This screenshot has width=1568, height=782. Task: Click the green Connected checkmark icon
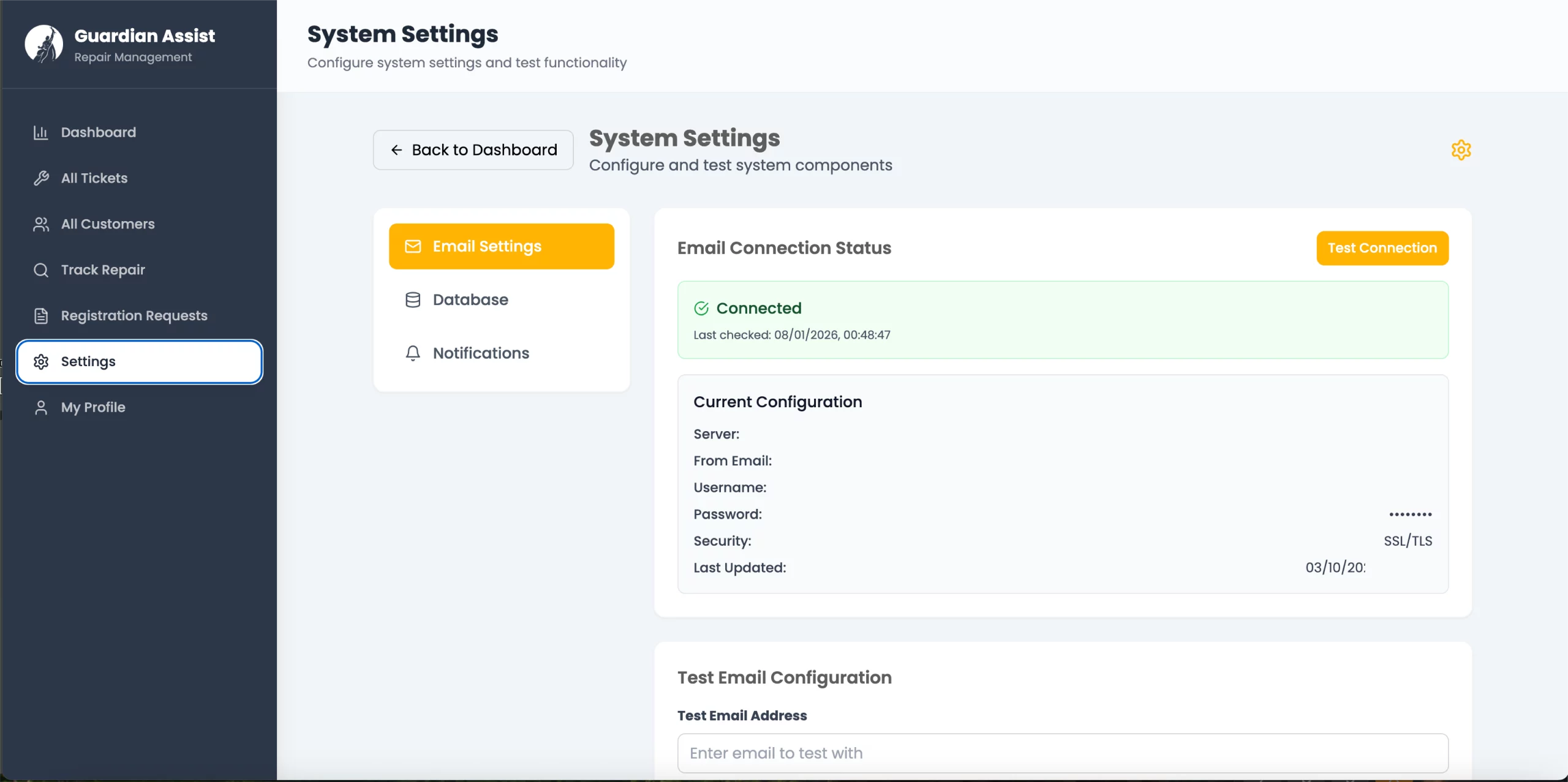pyautogui.click(x=701, y=308)
